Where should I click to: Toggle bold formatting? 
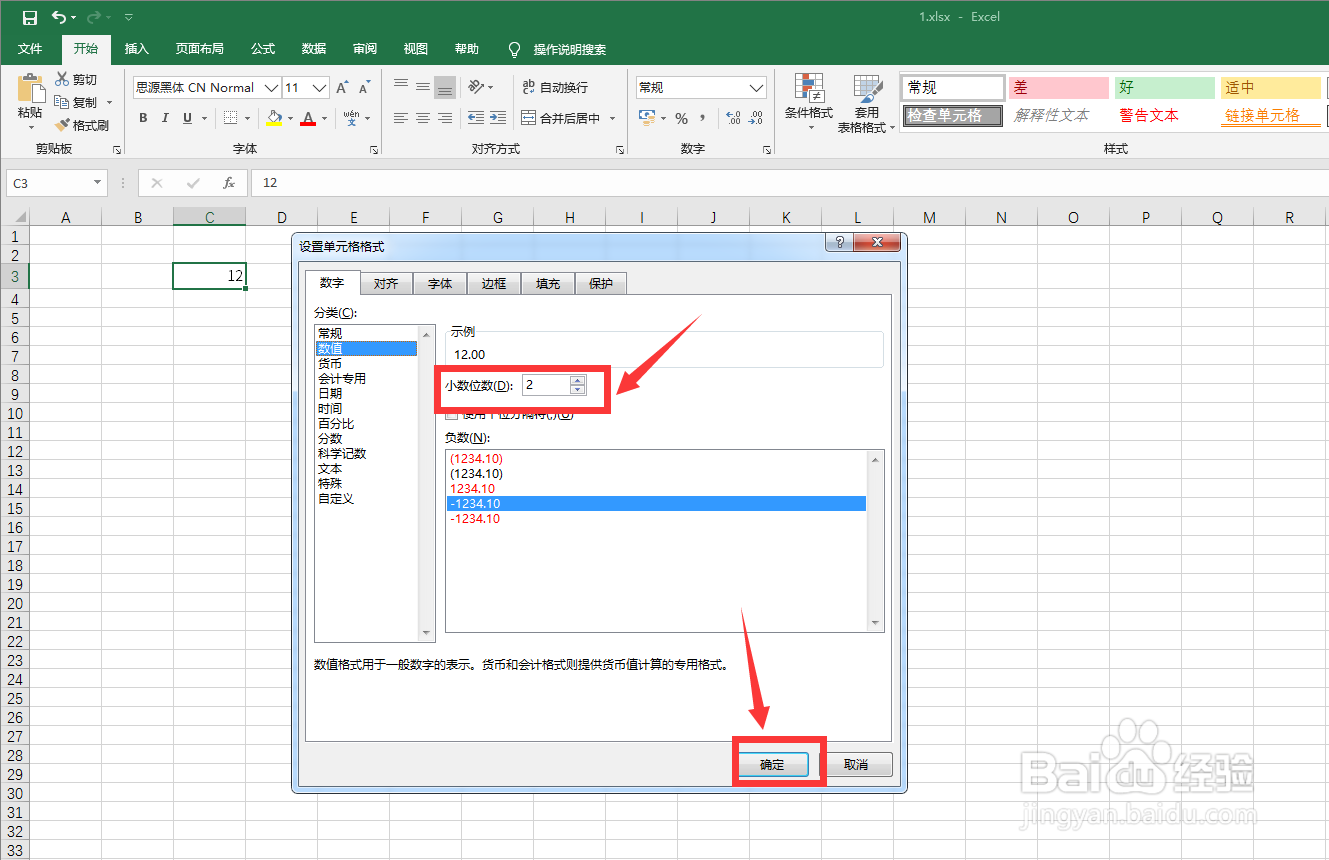pos(143,118)
